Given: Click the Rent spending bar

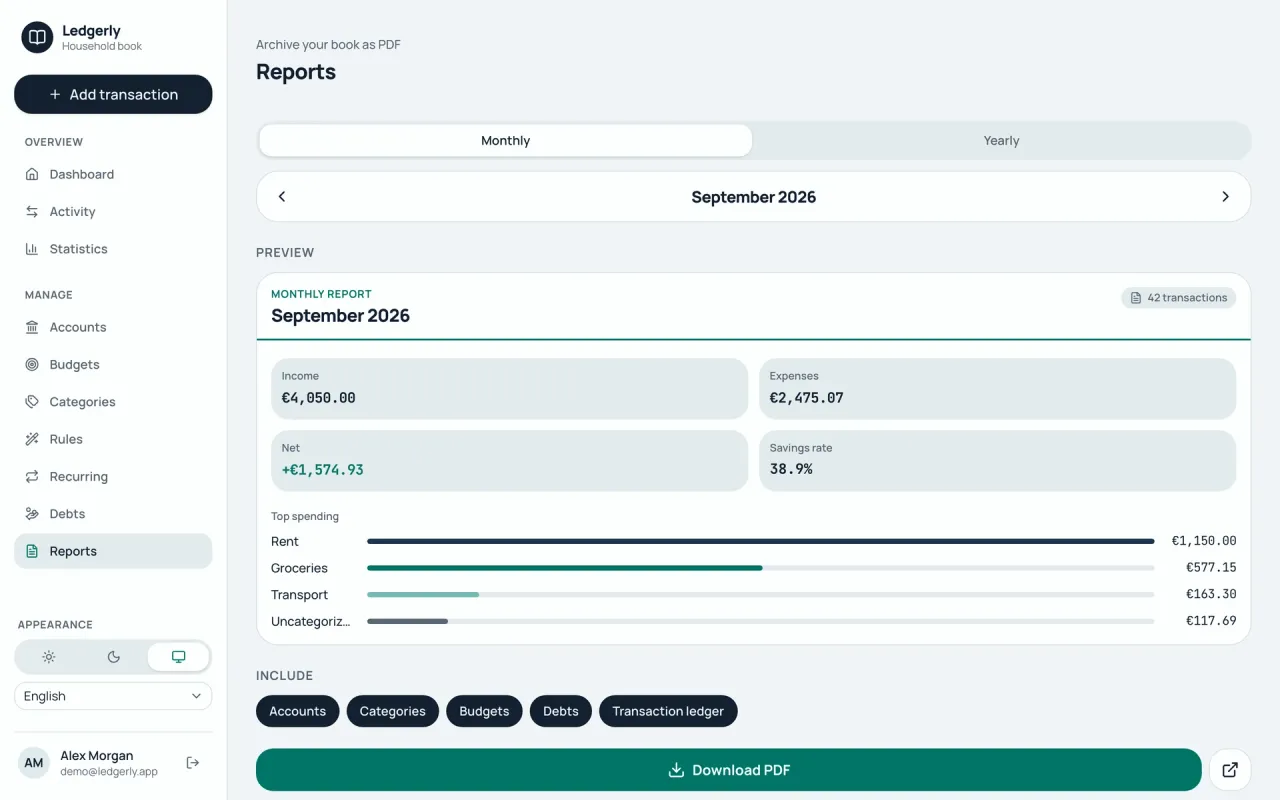Looking at the screenshot, I should 761,541.
